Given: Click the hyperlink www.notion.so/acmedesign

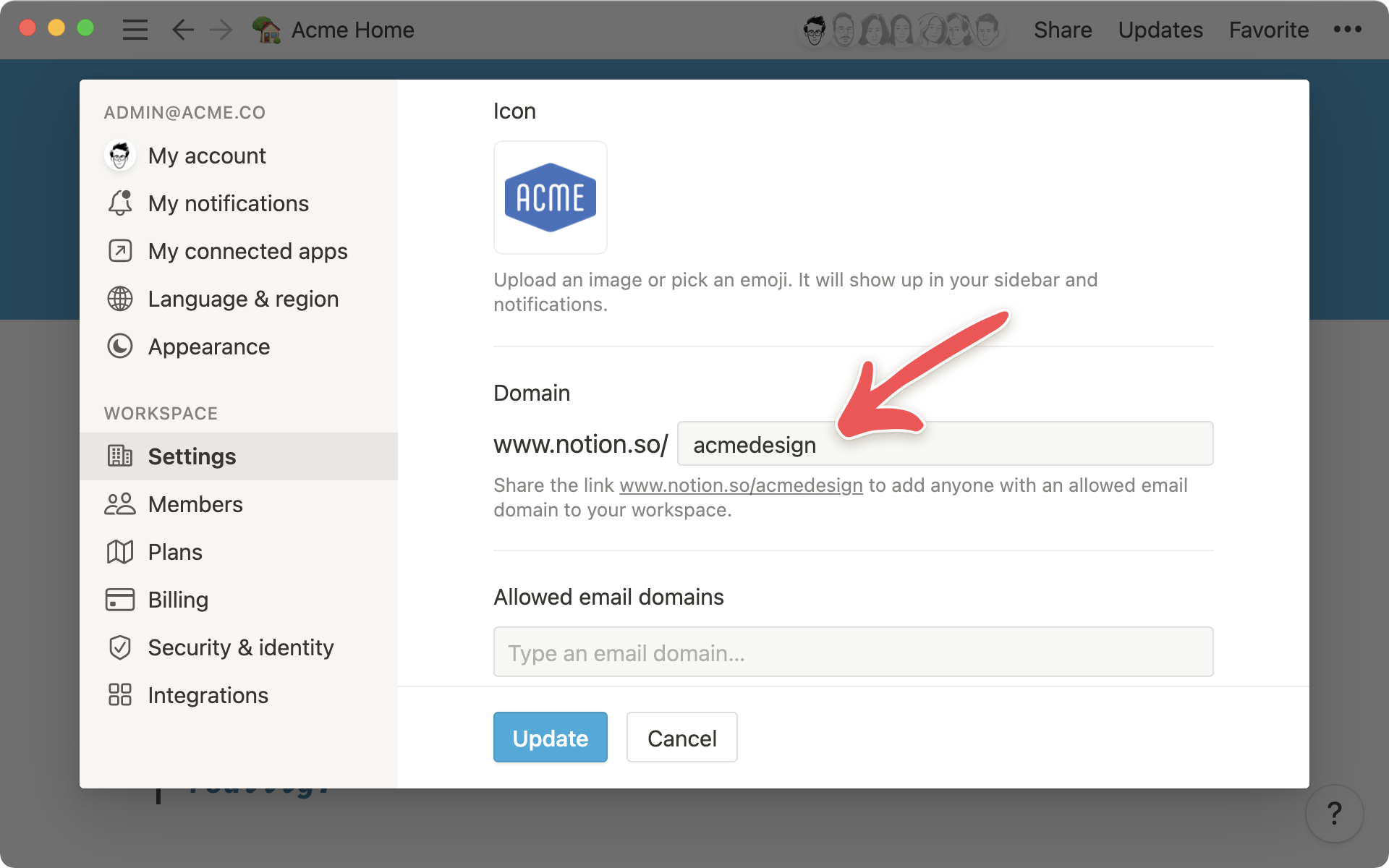Looking at the screenshot, I should click(741, 485).
